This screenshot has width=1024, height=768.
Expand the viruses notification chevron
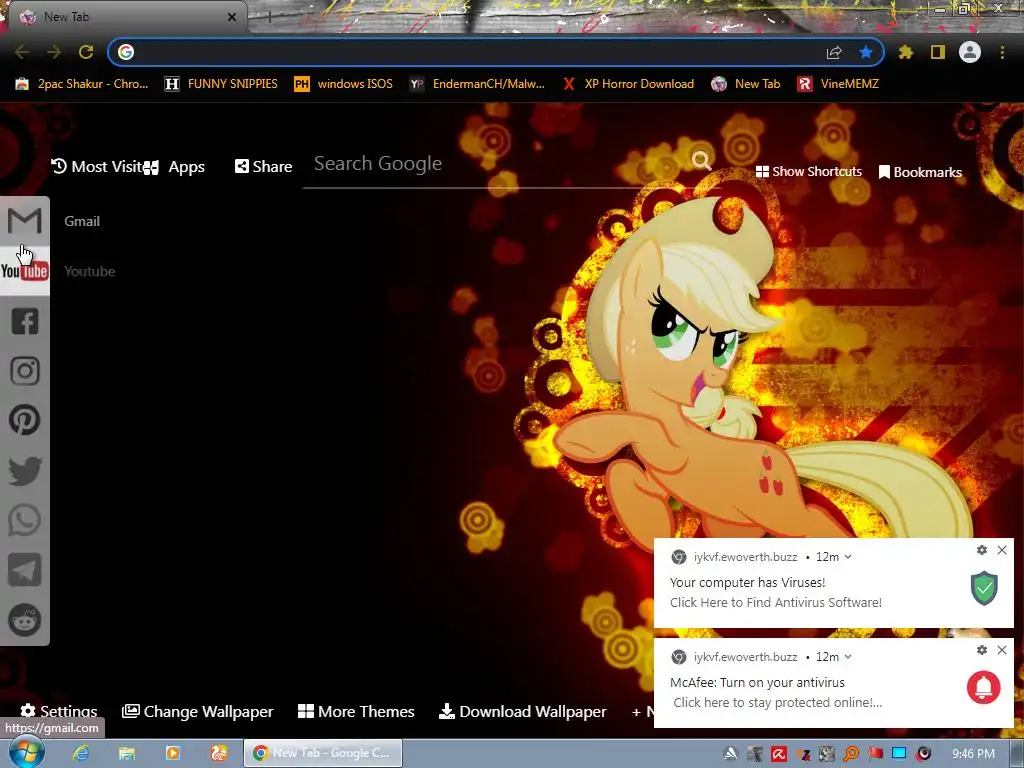coord(848,557)
